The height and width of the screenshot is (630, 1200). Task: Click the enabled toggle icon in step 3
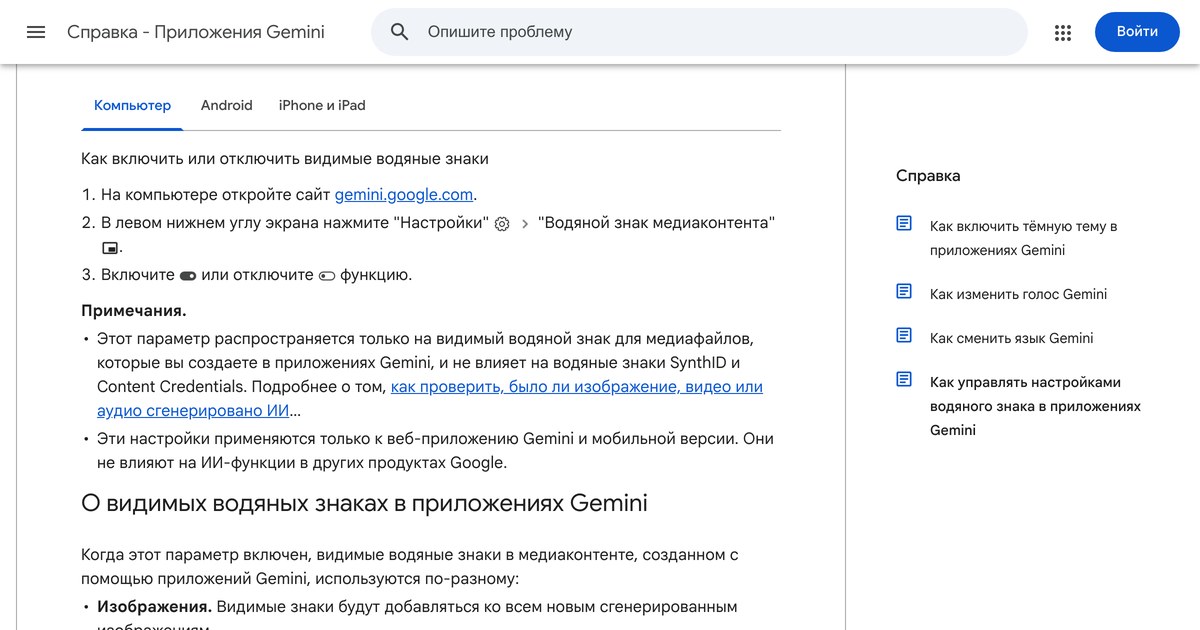[188, 276]
